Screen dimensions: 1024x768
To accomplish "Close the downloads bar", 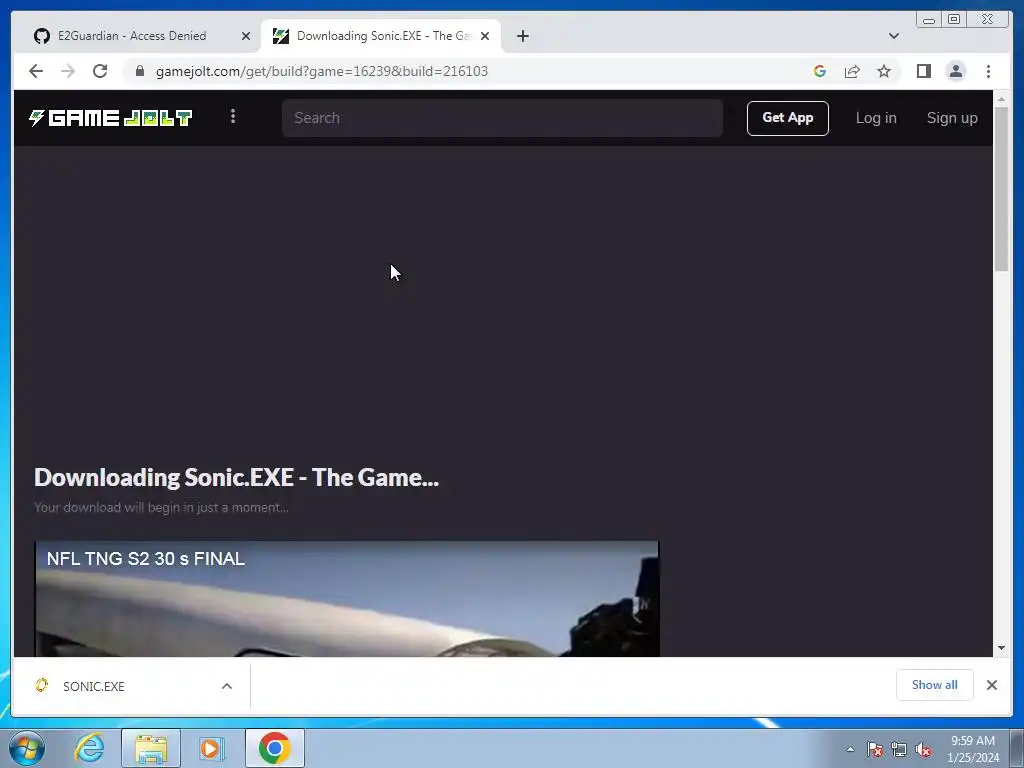I will [992, 684].
